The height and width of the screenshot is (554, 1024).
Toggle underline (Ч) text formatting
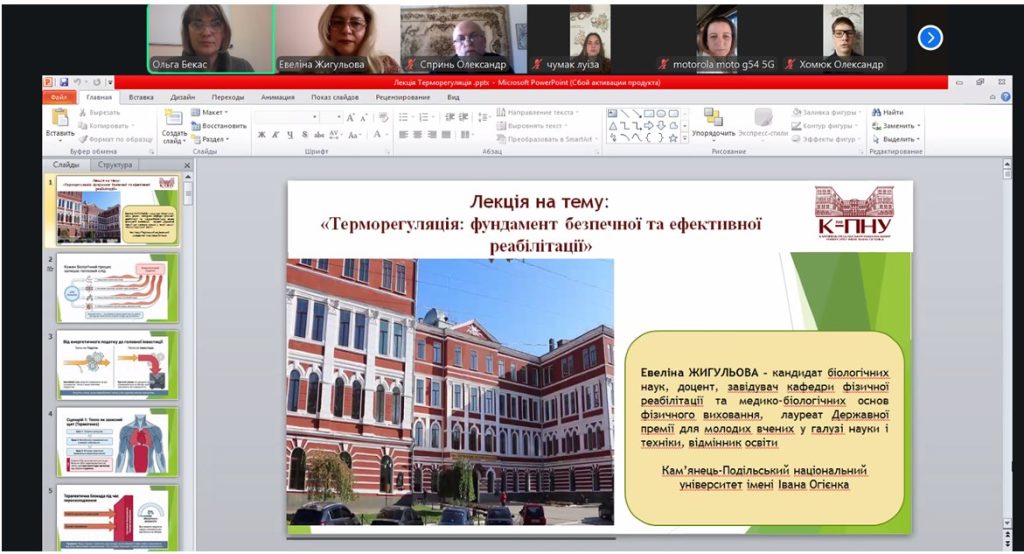(x=289, y=135)
